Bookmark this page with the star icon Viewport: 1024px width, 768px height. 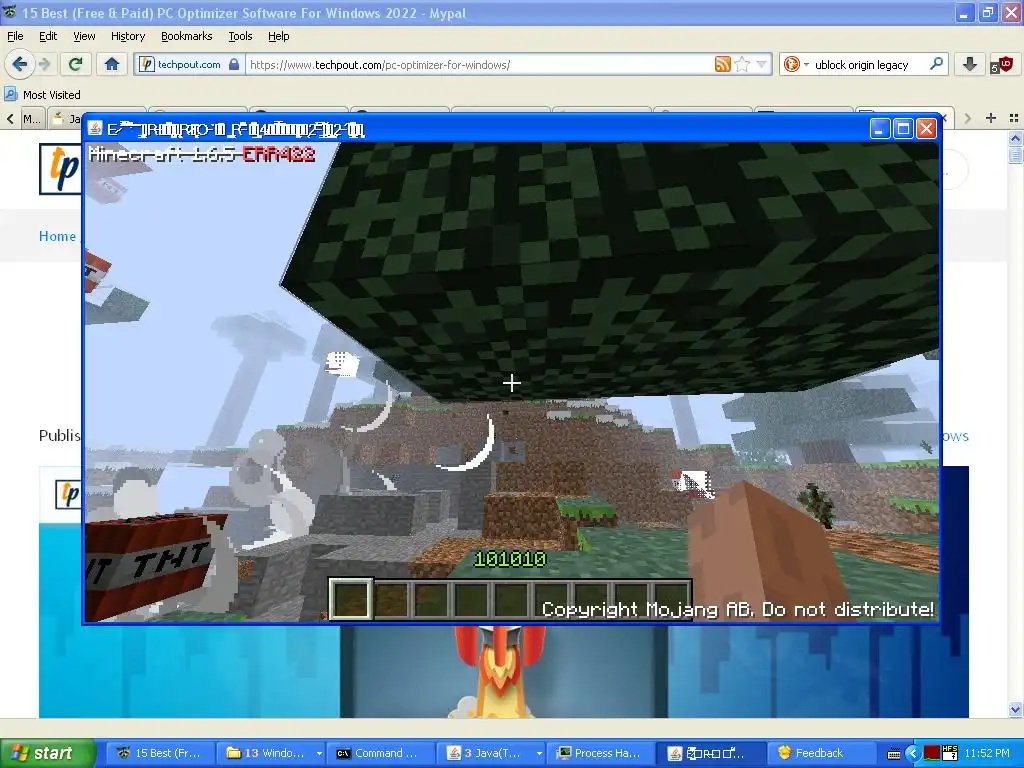point(742,64)
